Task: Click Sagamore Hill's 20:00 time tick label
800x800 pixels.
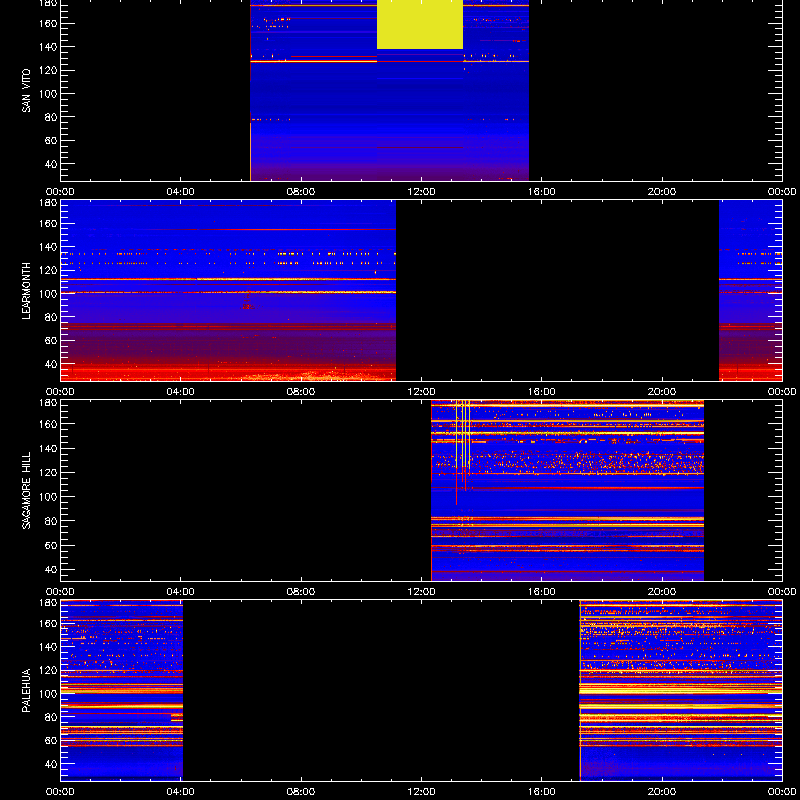Action: (662, 592)
